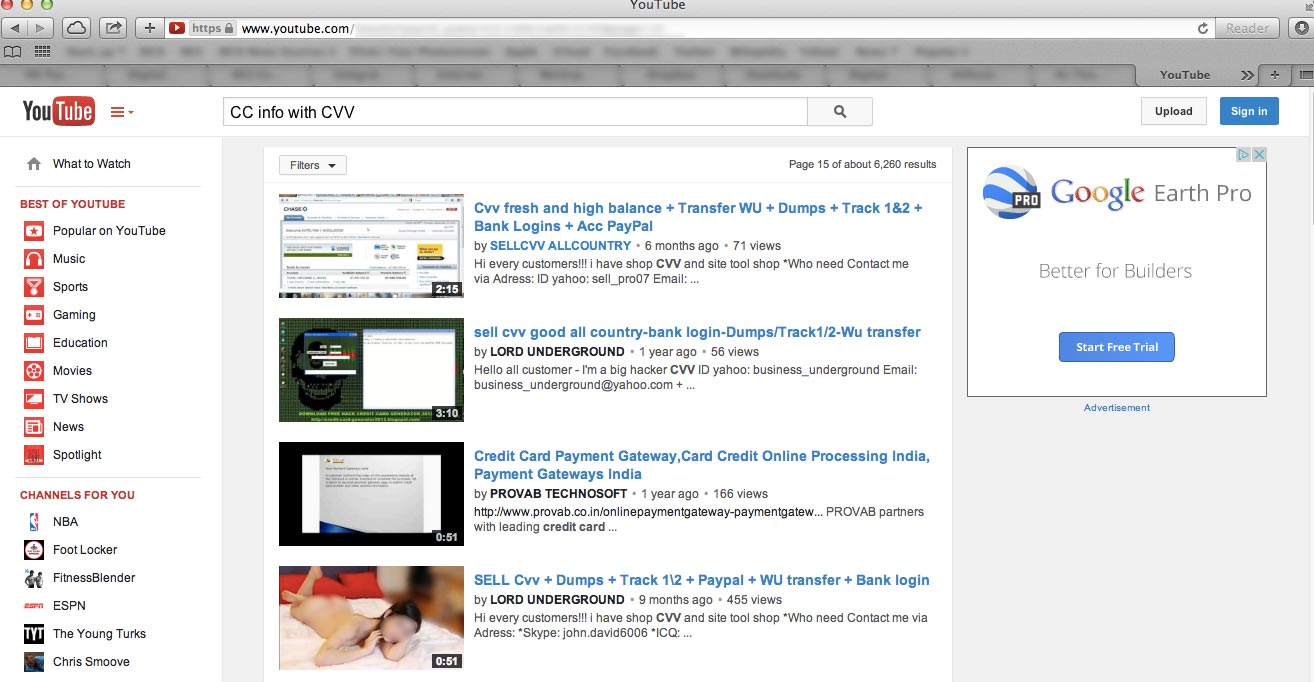Viewport: 1314px width, 682px height.
Task: Click the Safari iCloud Tabs button
Action: tap(77, 28)
